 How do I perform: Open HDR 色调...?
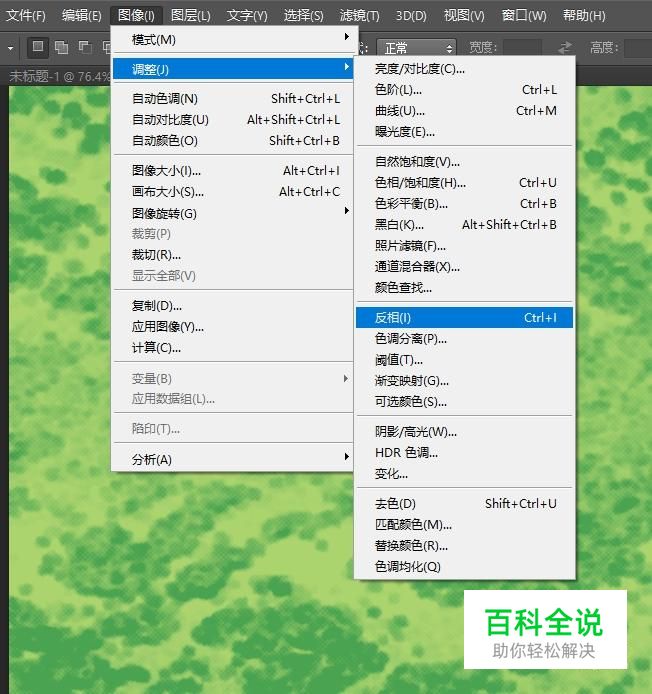tap(464, 453)
